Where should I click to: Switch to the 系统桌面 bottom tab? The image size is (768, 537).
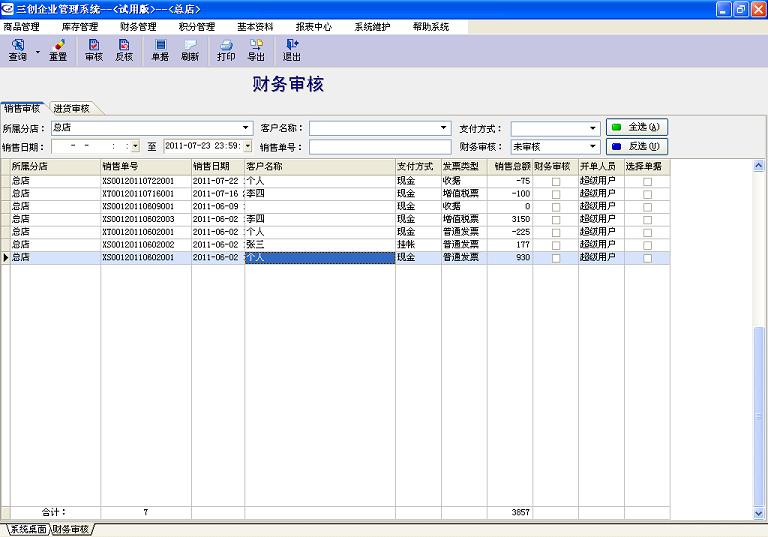click(x=28, y=529)
